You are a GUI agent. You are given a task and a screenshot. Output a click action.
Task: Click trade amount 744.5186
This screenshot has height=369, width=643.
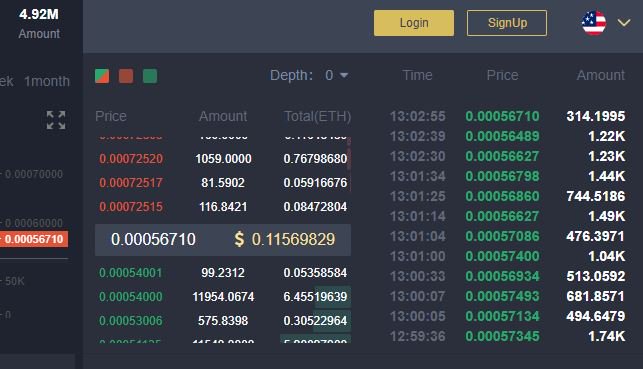coord(596,196)
